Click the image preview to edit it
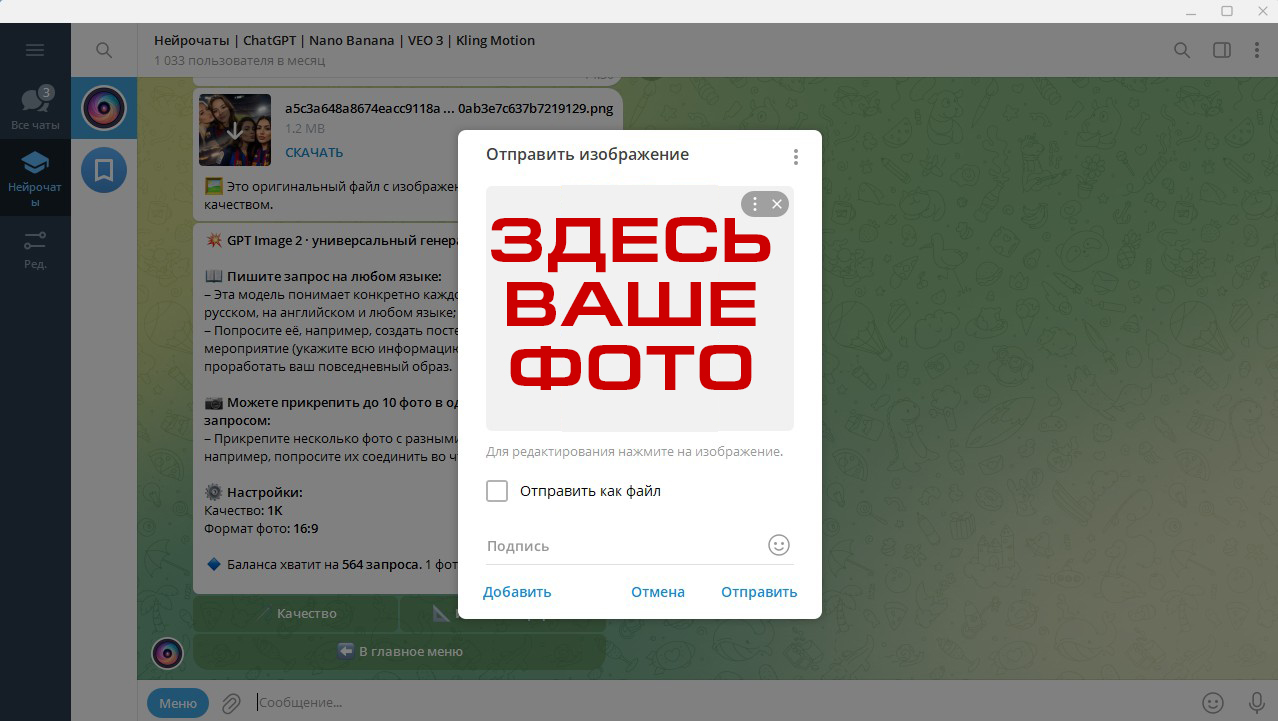This screenshot has height=721, width=1278. pyautogui.click(x=640, y=308)
